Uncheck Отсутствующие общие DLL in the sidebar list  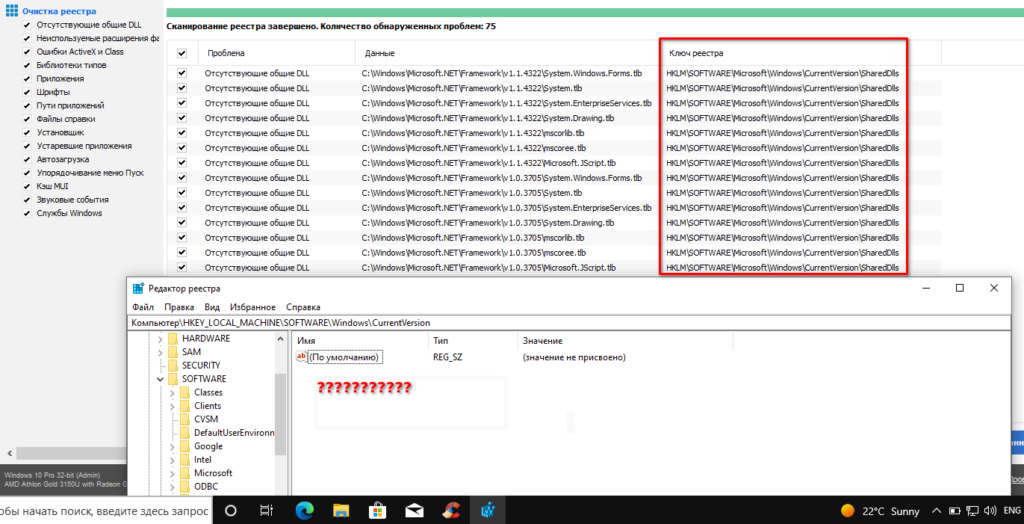(x=27, y=25)
